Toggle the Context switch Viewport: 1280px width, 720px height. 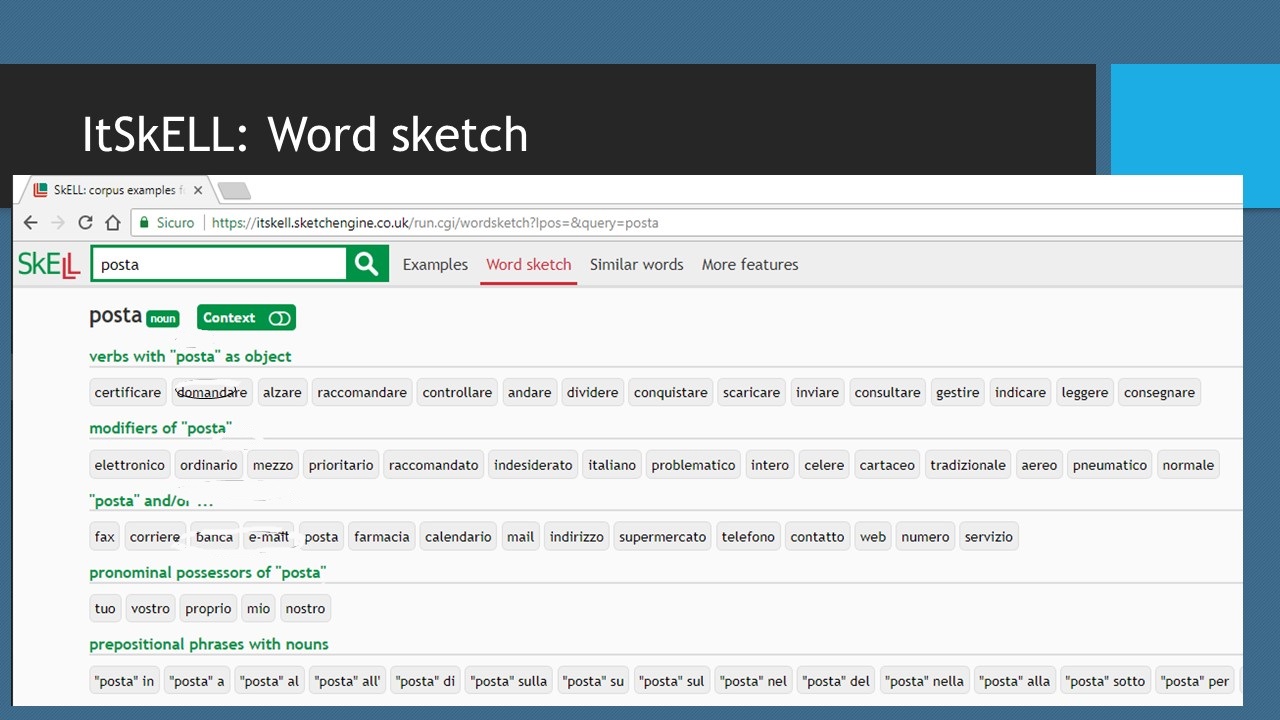point(279,318)
